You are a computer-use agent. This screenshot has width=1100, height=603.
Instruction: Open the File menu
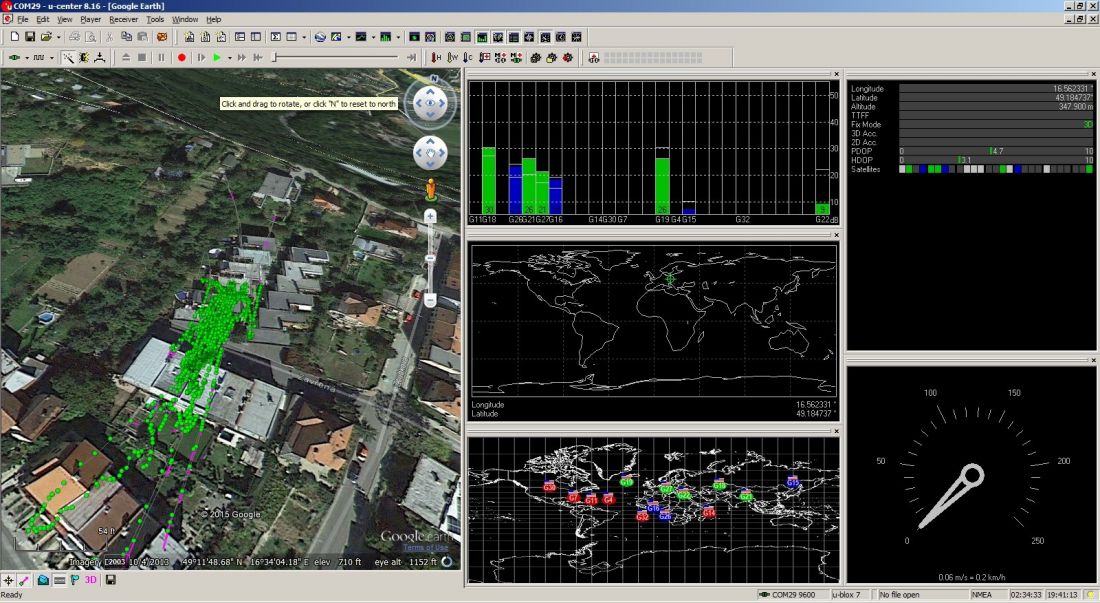[22, 20]
